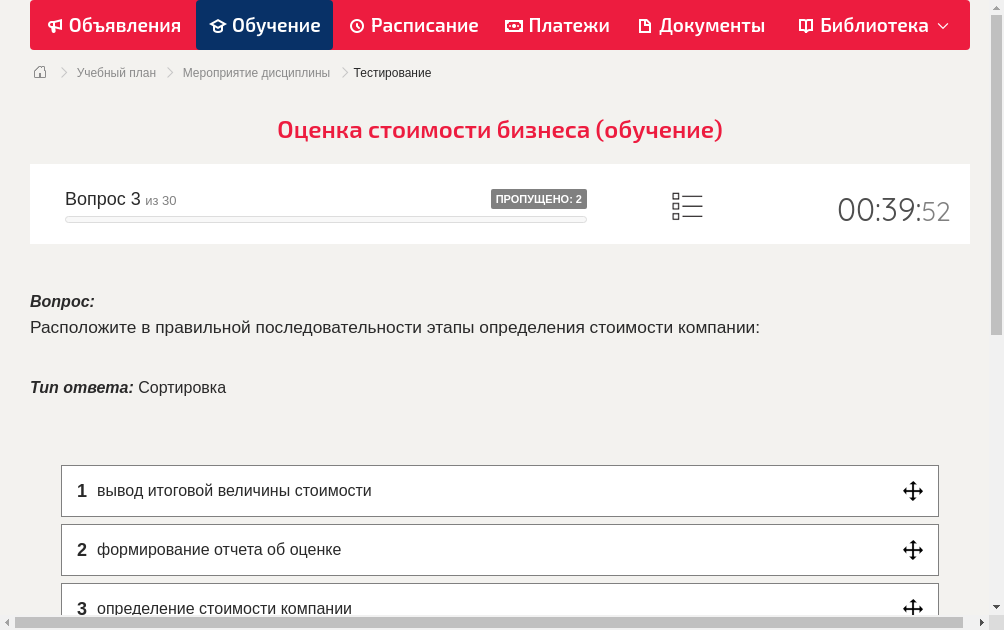Click the megaphone icon next to Объявления

55,25
